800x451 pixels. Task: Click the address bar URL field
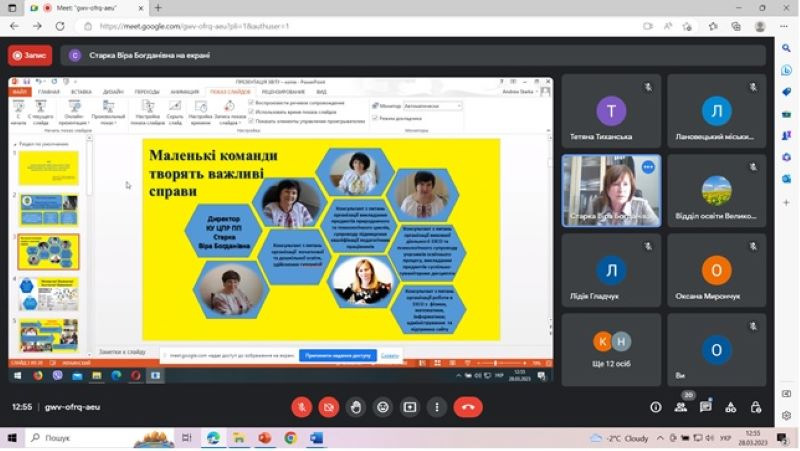click(x=357, y=26)
